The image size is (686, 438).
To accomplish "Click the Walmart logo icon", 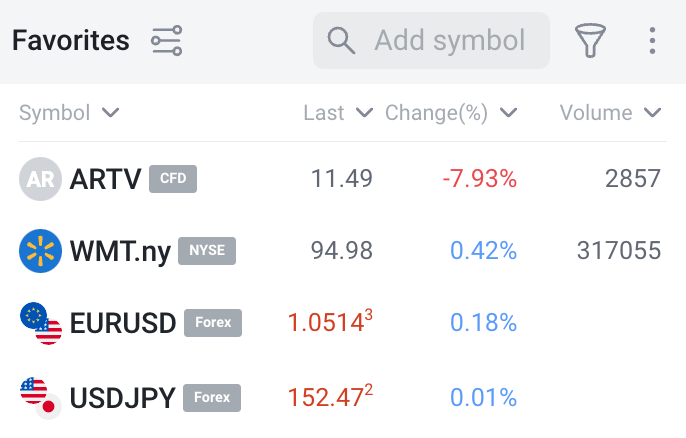I will coord(40,251).
